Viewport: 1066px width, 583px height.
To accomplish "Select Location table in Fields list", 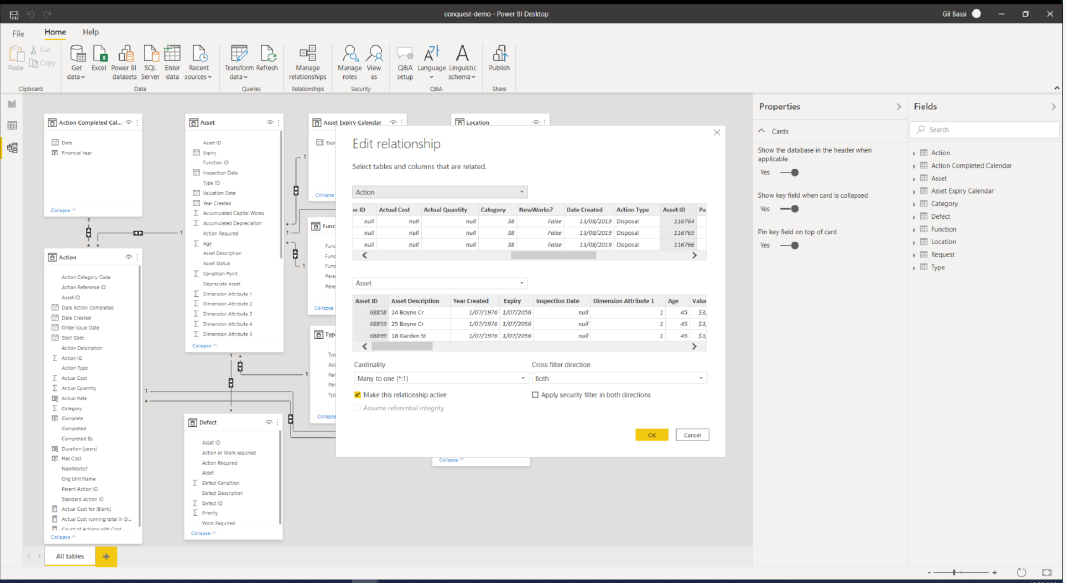I will click(x=944, y=242).
